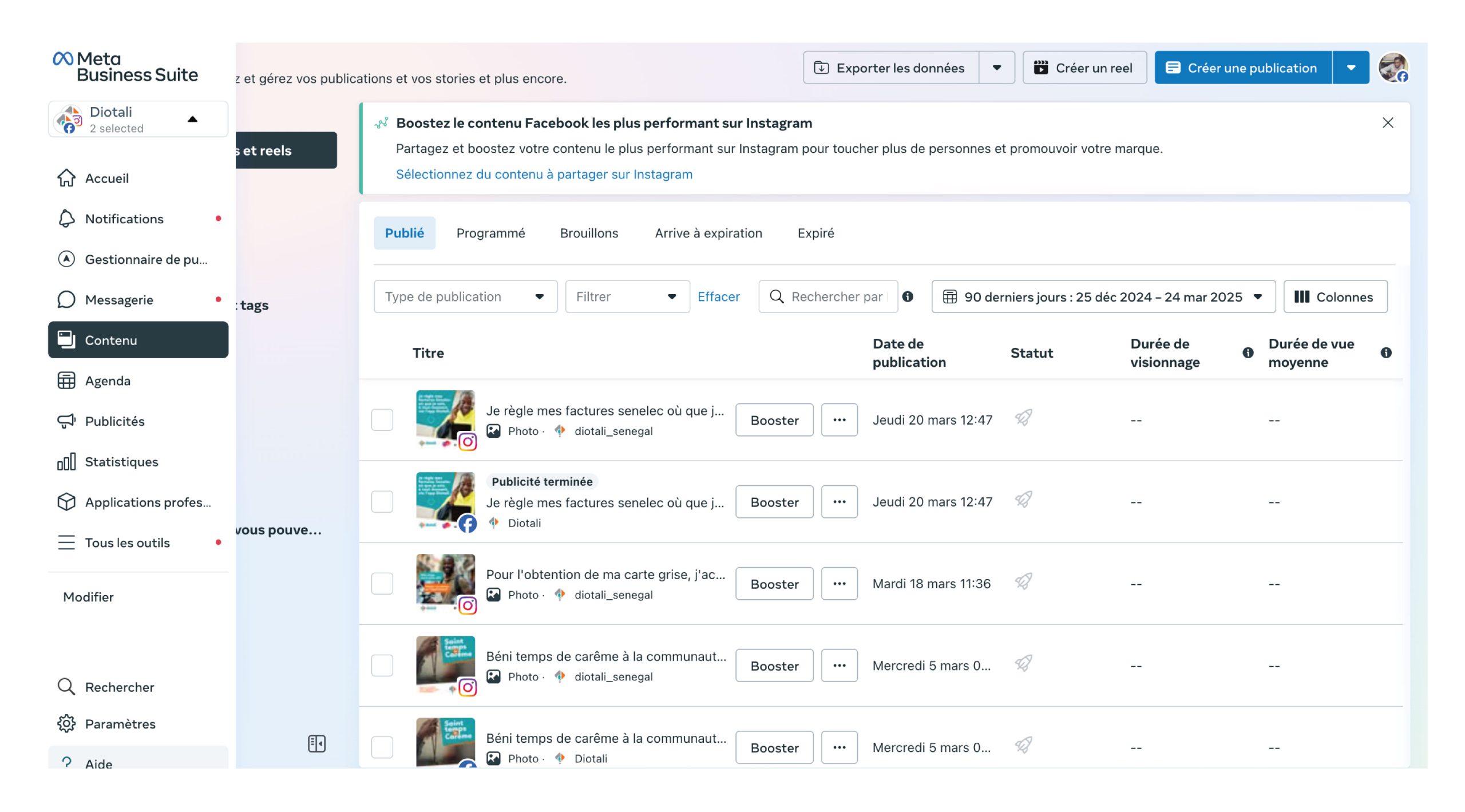
Task: Go to Agenda calendar view
Action: (x=66, y=381)
